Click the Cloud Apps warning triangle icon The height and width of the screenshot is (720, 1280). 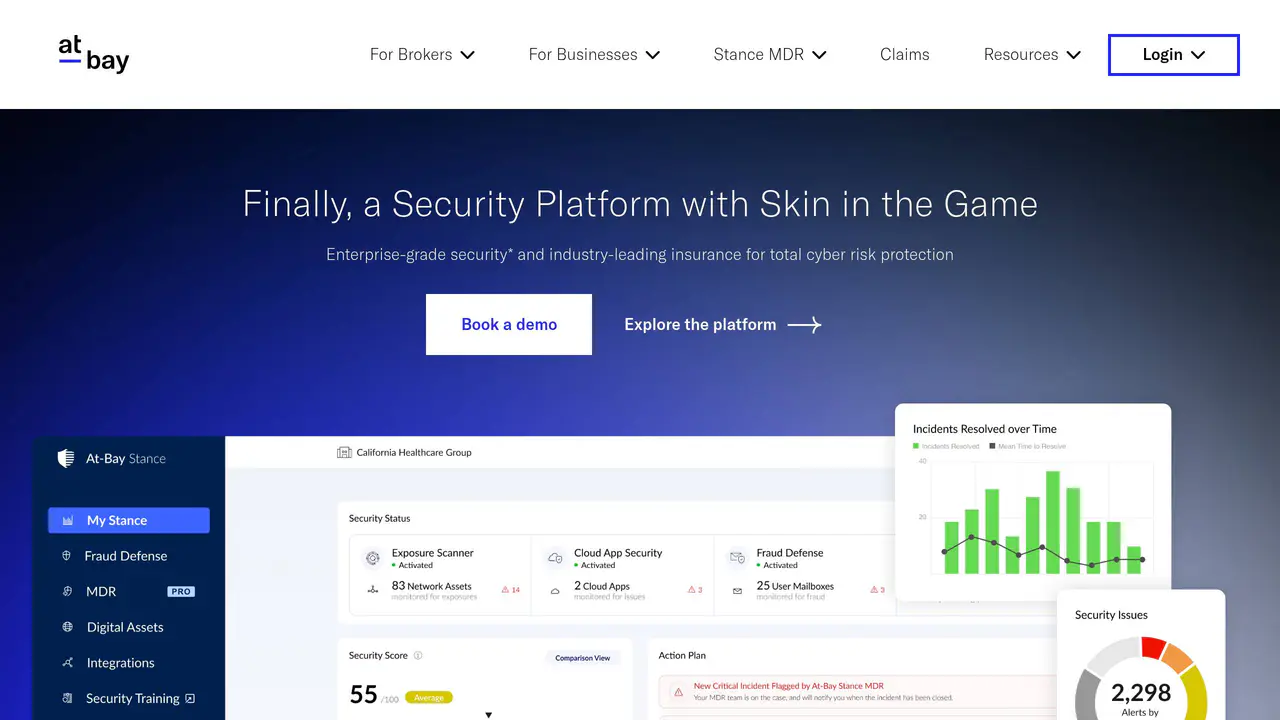[691, 590]
